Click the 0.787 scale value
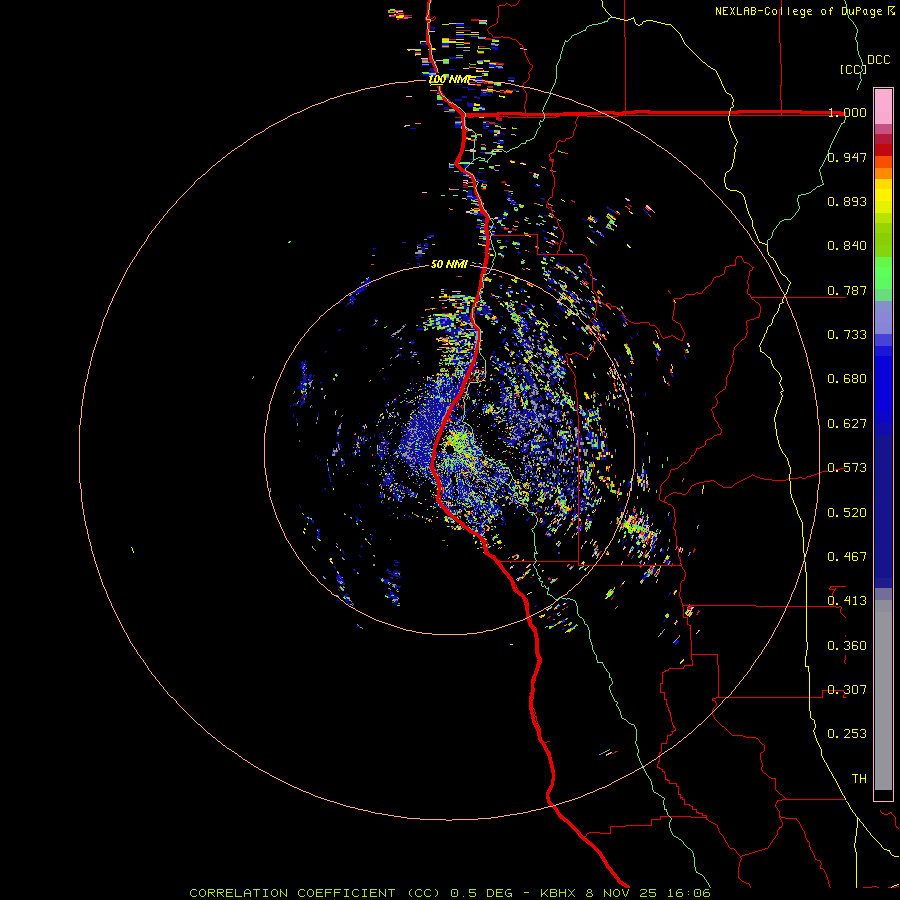Screen dimensions: 900x900 pyautogui.click(x=847, y=290)
